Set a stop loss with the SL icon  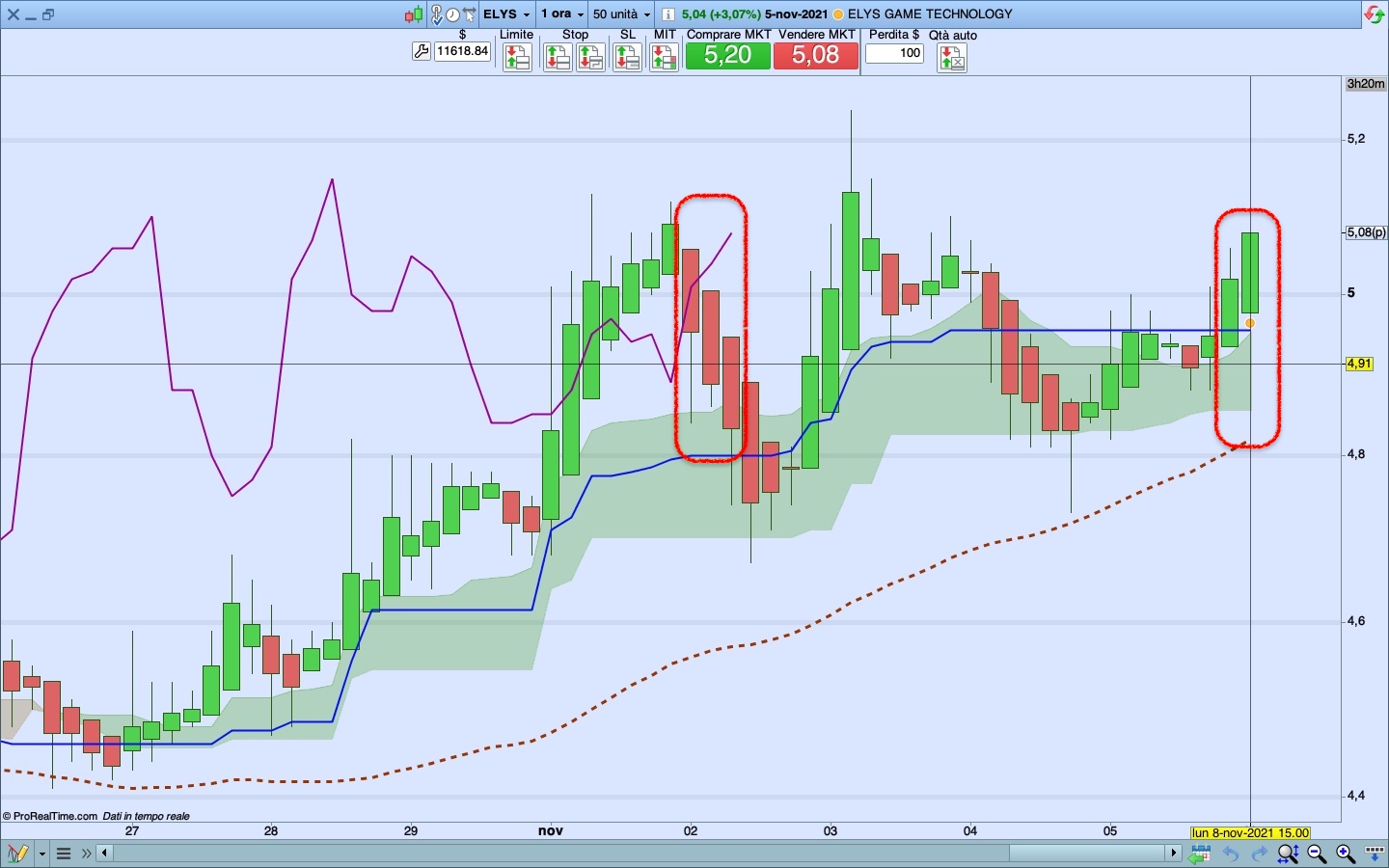click(x=627, y=58)
